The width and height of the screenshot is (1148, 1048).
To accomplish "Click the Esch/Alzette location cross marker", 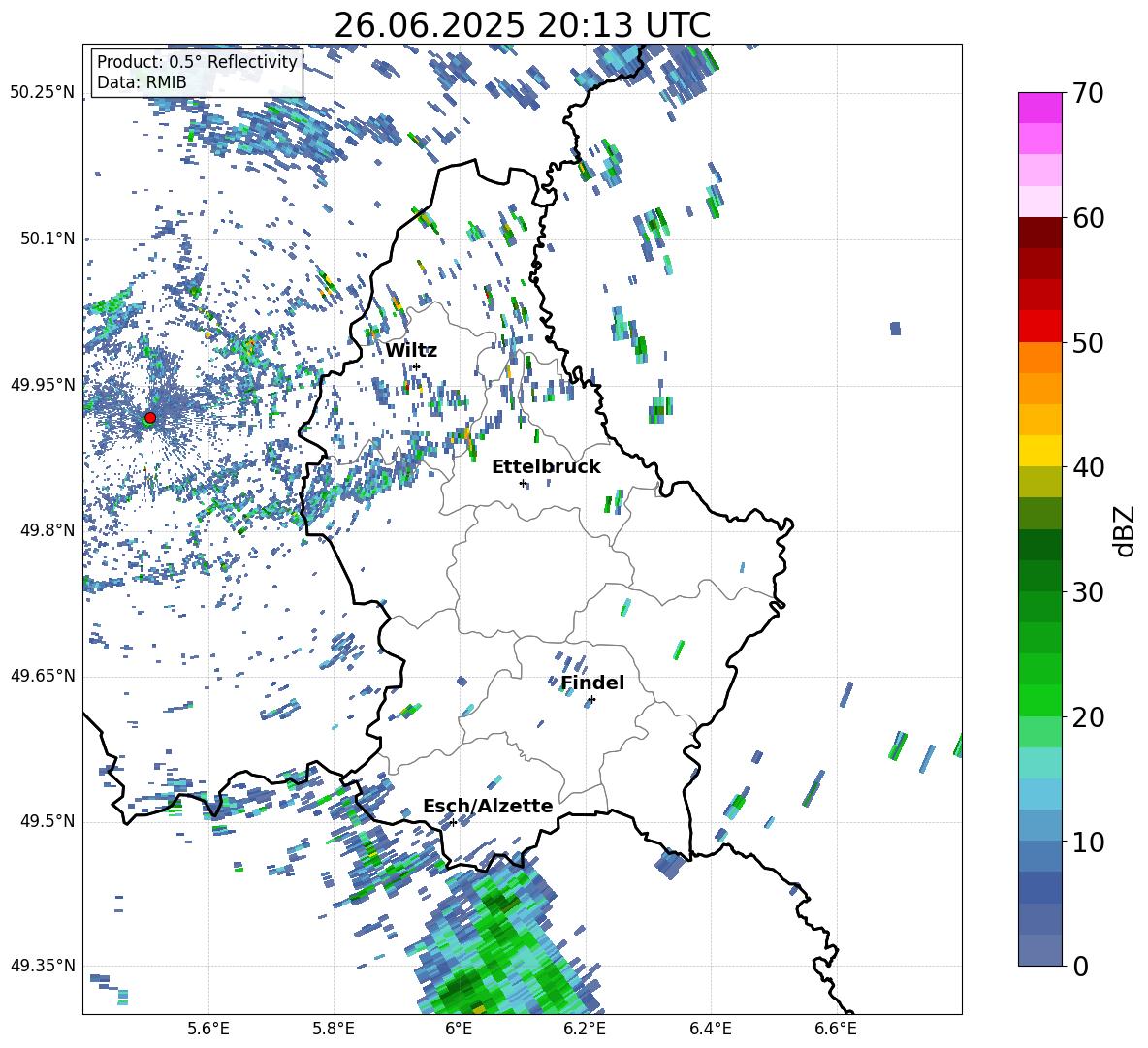I will click(x=453, y=822).
